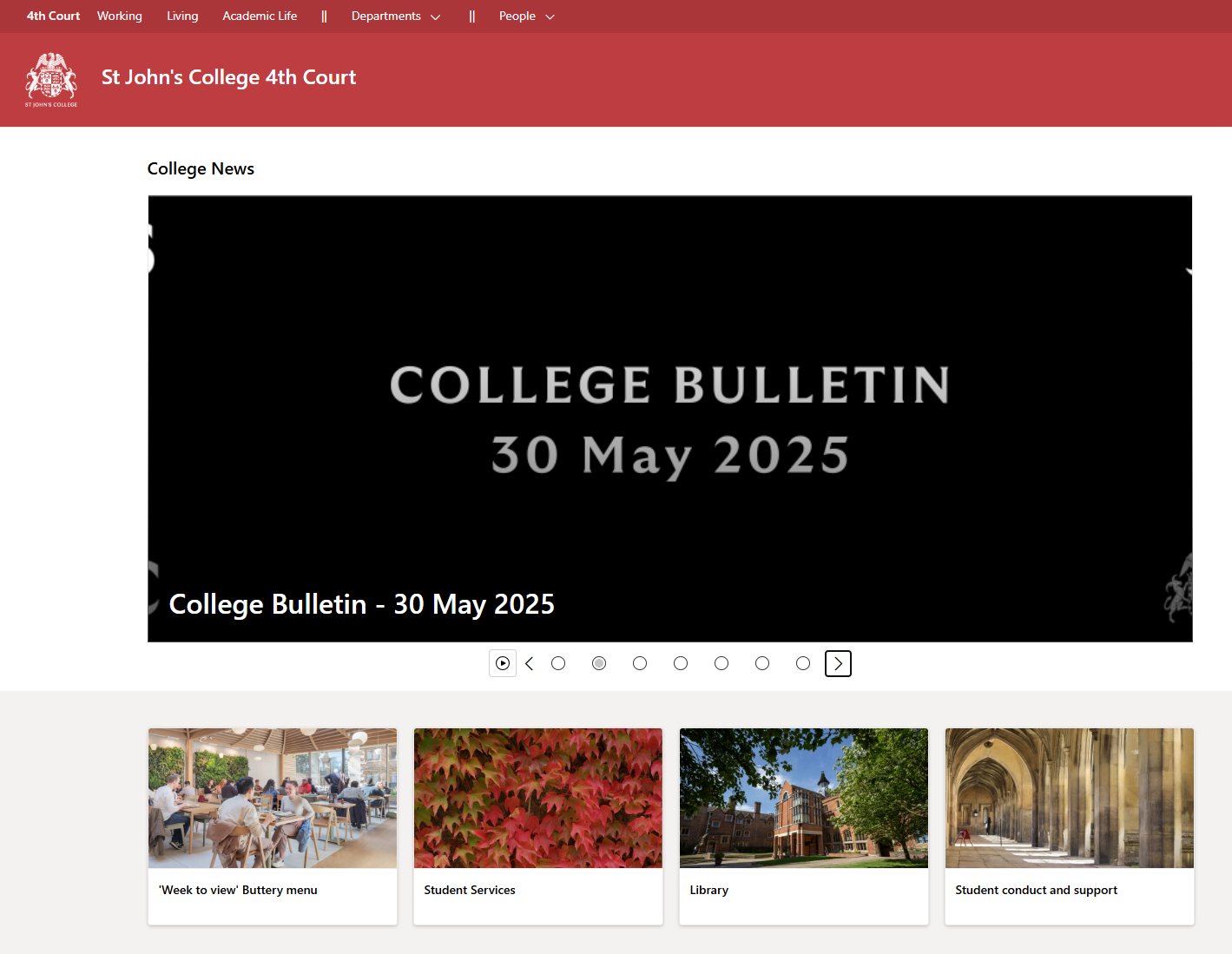1232x954 pixels.
Task: Open College Bulletin - 30 May 2025 headline
Action: click(x=361, y=604)
